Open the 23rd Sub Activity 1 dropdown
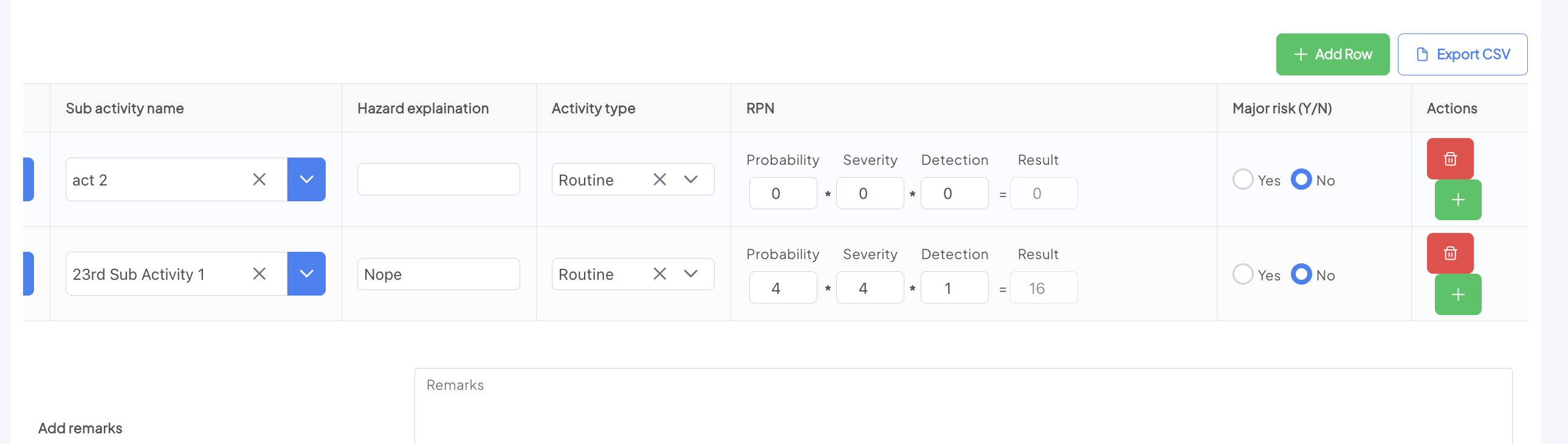 coord(306,274)
